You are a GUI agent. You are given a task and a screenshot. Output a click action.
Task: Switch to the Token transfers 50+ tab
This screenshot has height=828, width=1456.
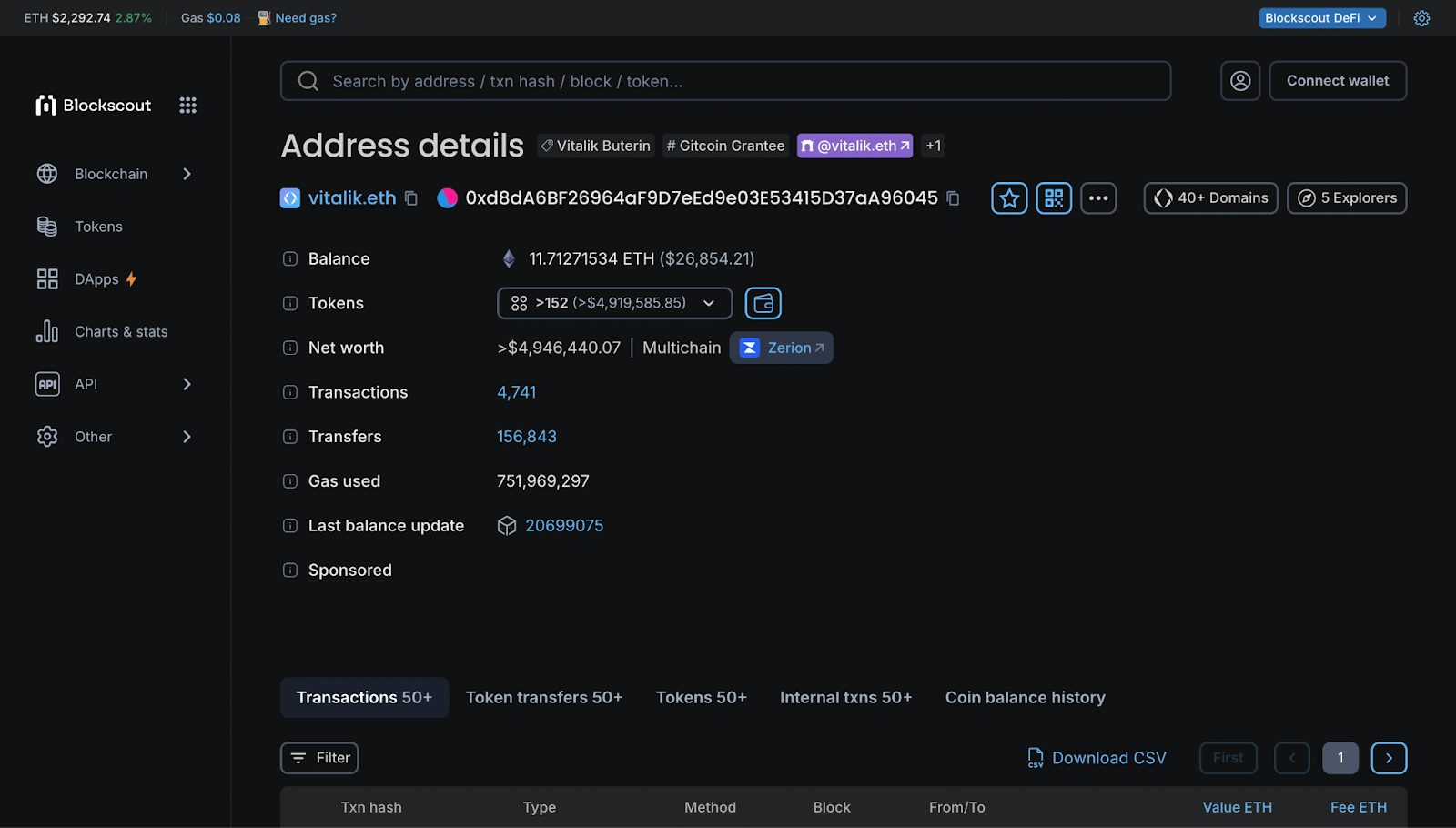click(x=544, y=698)
